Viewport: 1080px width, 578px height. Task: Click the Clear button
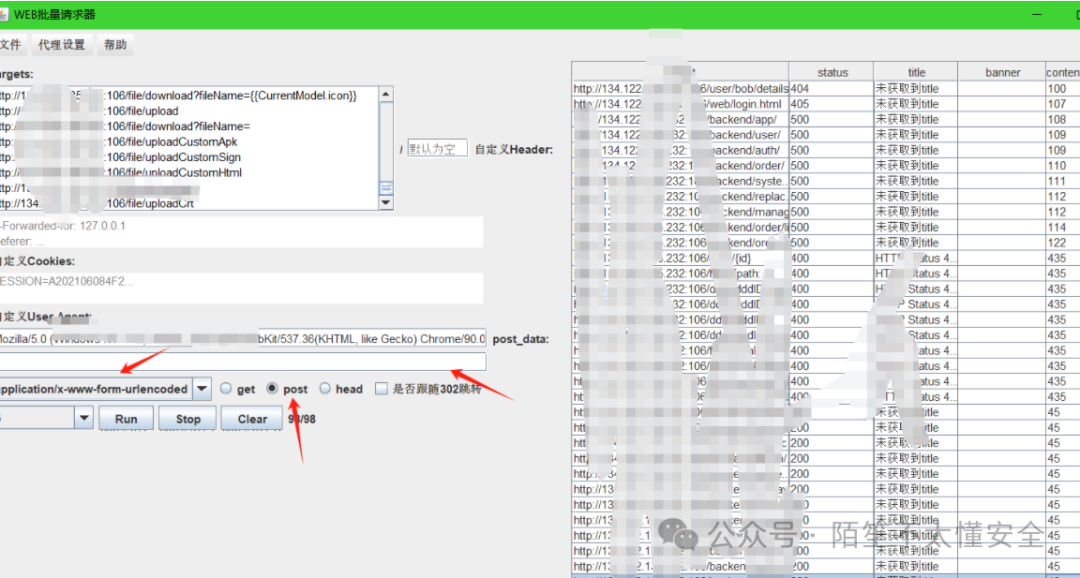click(252, 418)
